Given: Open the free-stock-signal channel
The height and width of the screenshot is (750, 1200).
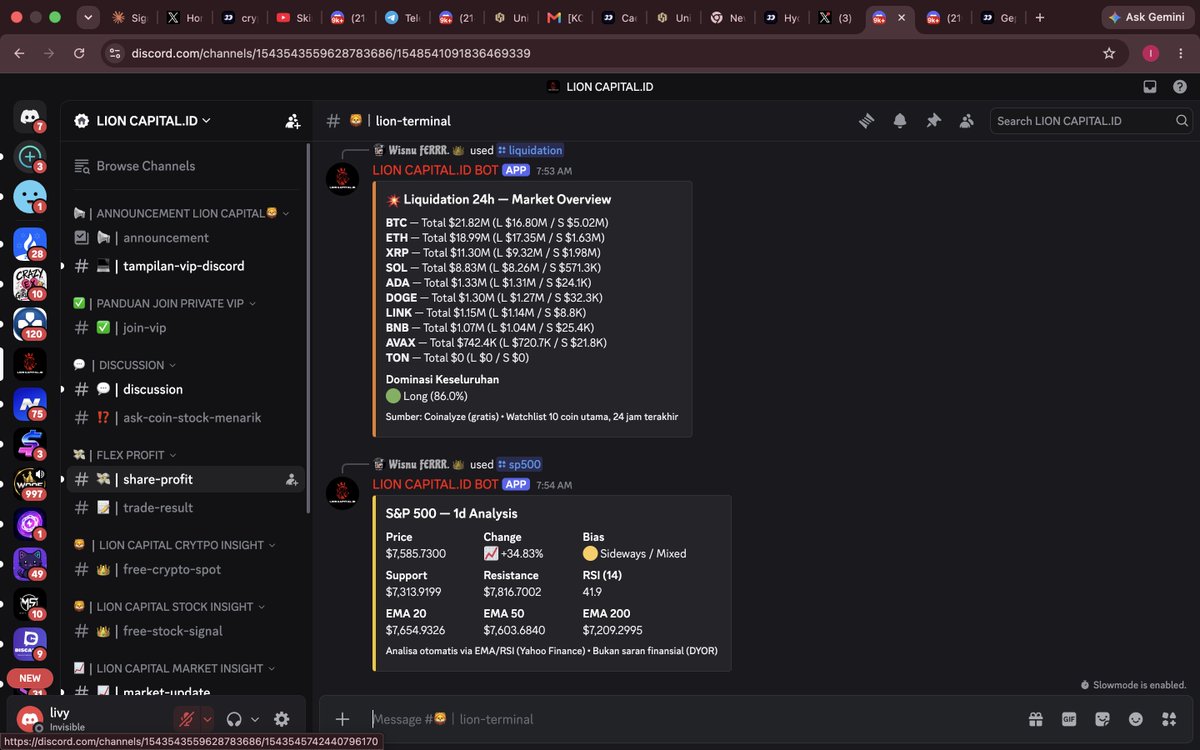Looking at the screenshot, I should click(x=186, y=631).
